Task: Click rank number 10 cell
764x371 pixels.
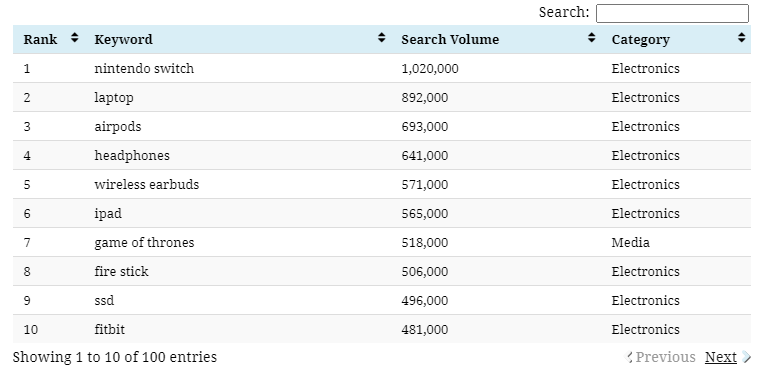Action: pos(31,330)
